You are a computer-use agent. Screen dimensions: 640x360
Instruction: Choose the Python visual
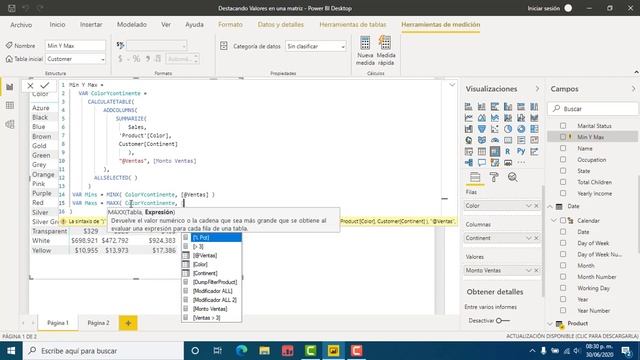click(521, 151)
